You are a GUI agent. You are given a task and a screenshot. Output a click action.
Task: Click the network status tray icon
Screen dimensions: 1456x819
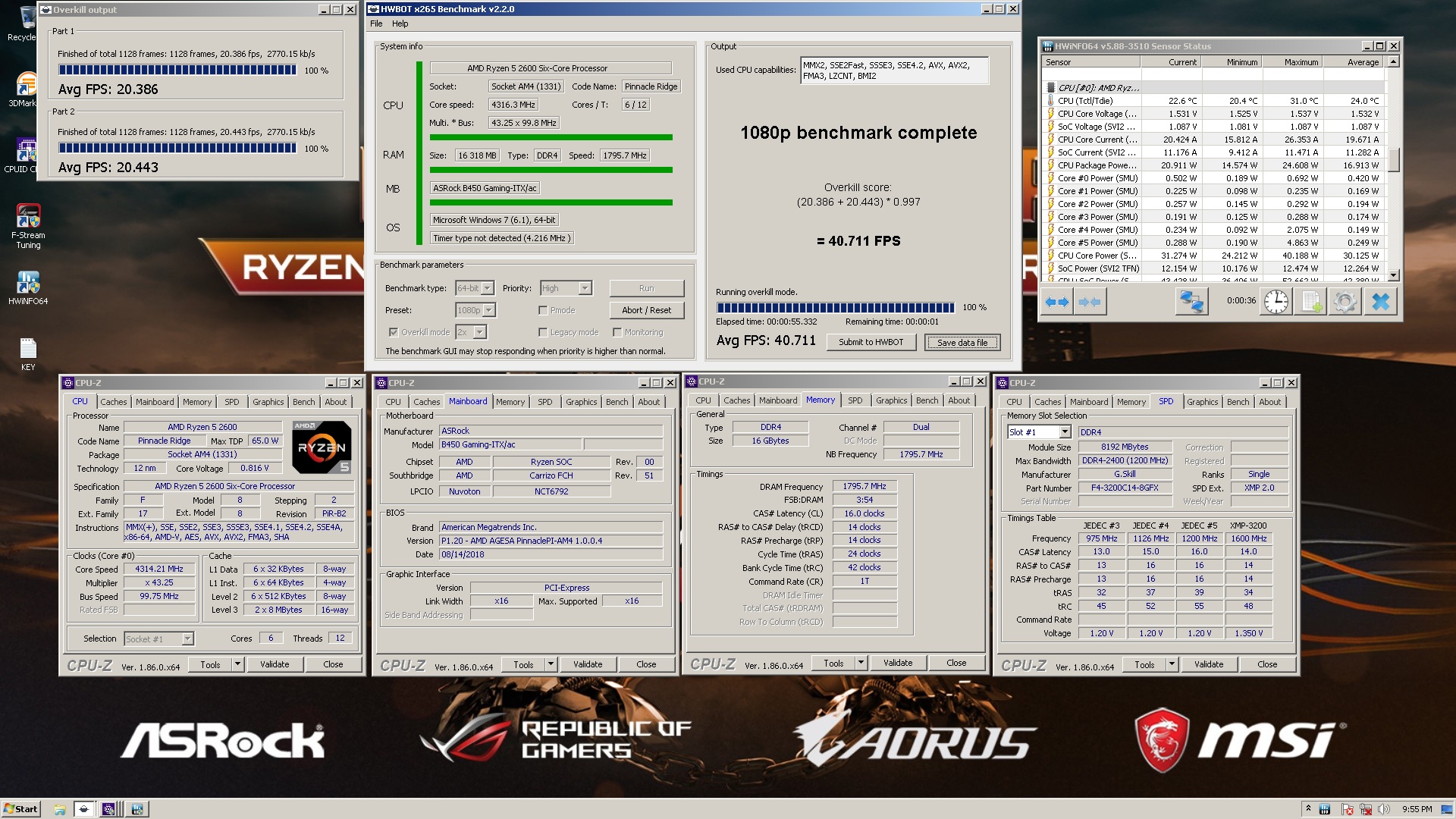click(1366, 809)
